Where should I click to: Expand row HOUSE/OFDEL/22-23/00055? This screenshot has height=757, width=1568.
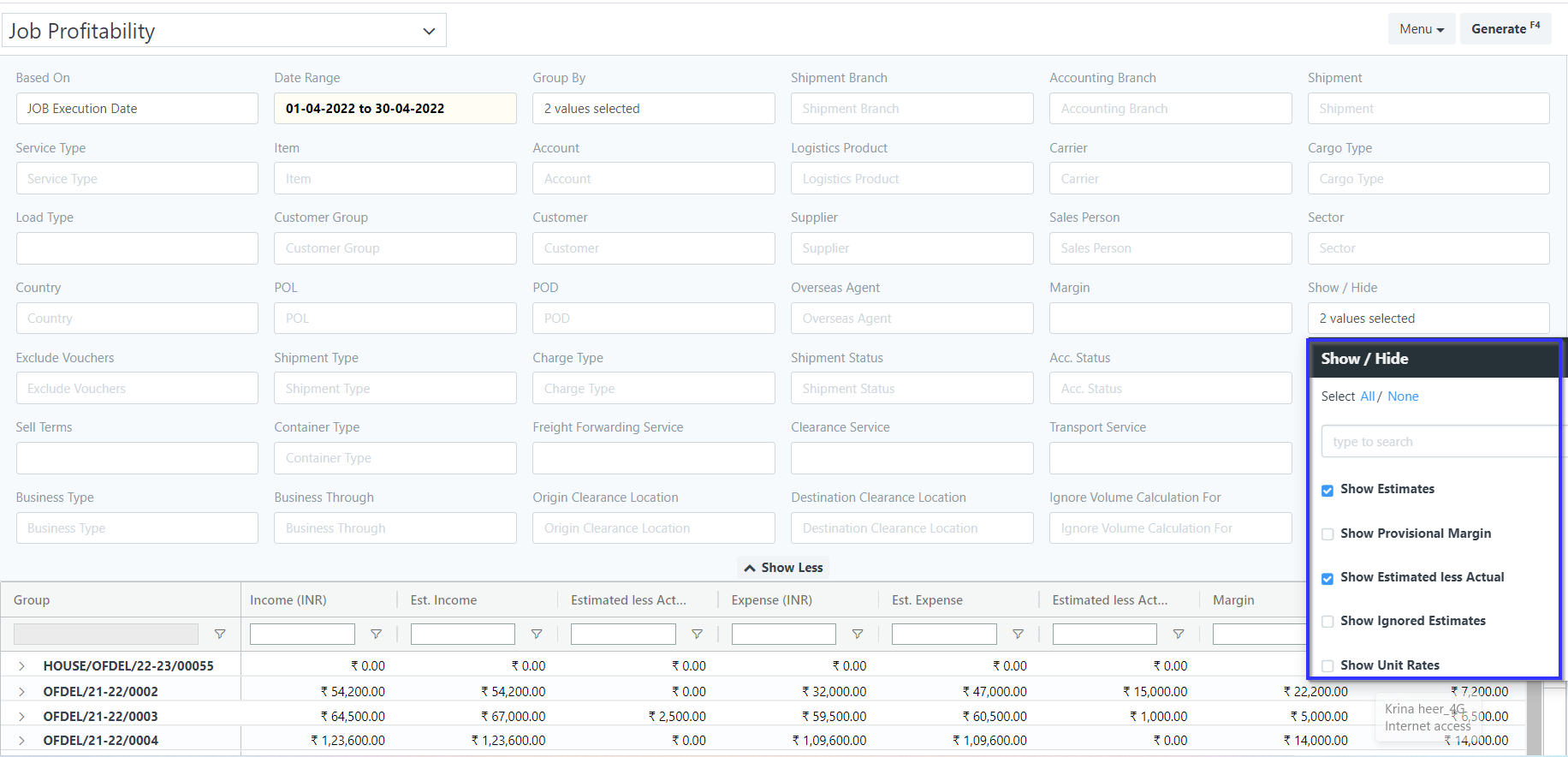pyautogui.click(x=21, y=666)
